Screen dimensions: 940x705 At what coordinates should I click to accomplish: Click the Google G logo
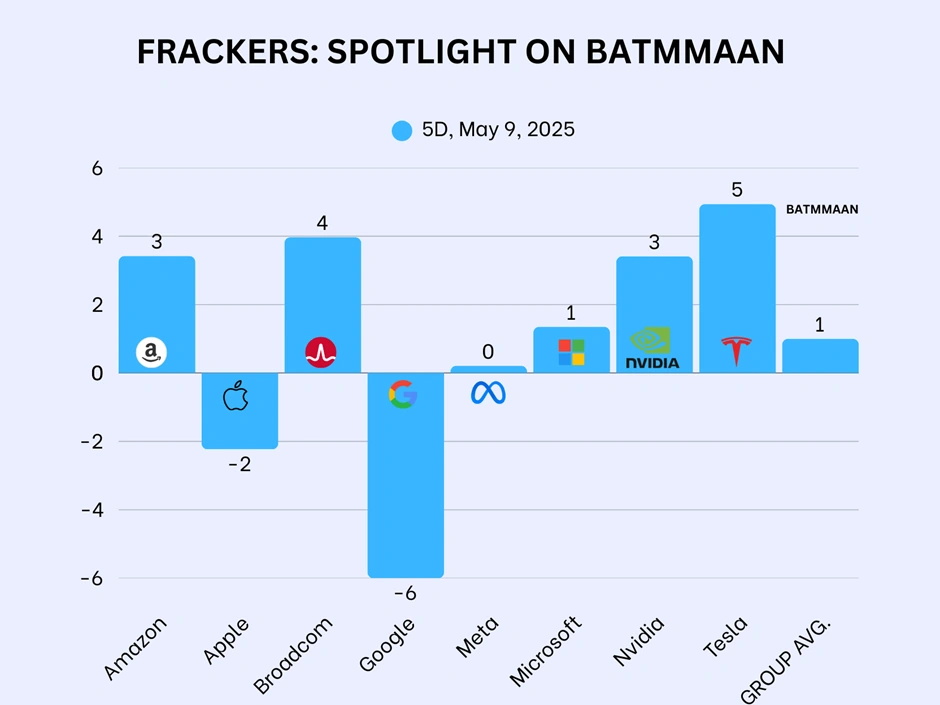tap(403, 394)
